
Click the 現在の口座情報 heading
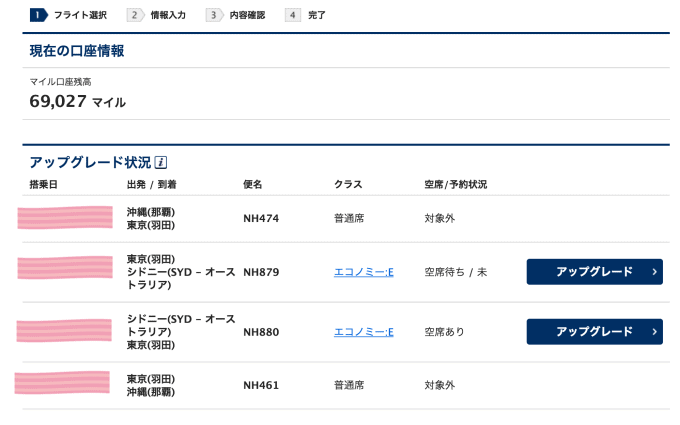tap(77, 51)
